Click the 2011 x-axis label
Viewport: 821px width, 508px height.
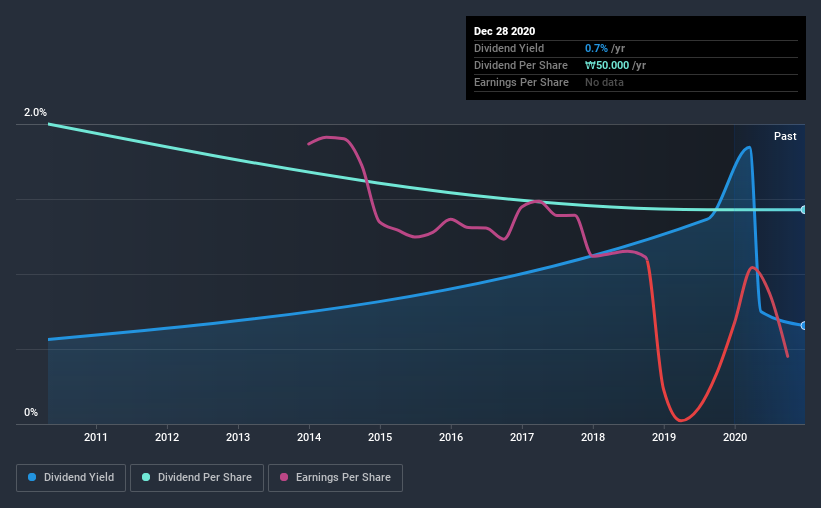[x=96, y=437]
